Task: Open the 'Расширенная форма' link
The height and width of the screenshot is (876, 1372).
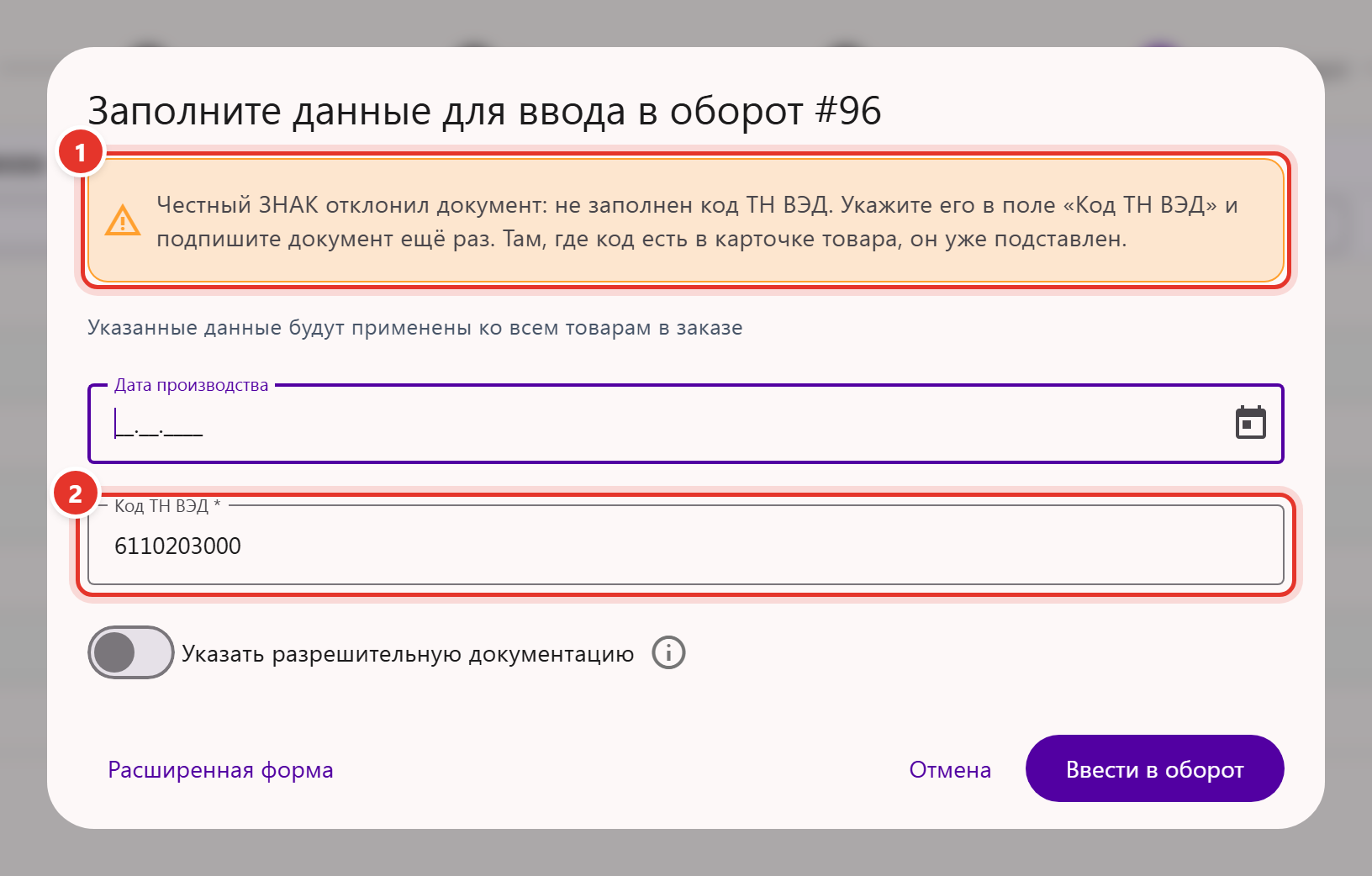Action: point(220,770)
